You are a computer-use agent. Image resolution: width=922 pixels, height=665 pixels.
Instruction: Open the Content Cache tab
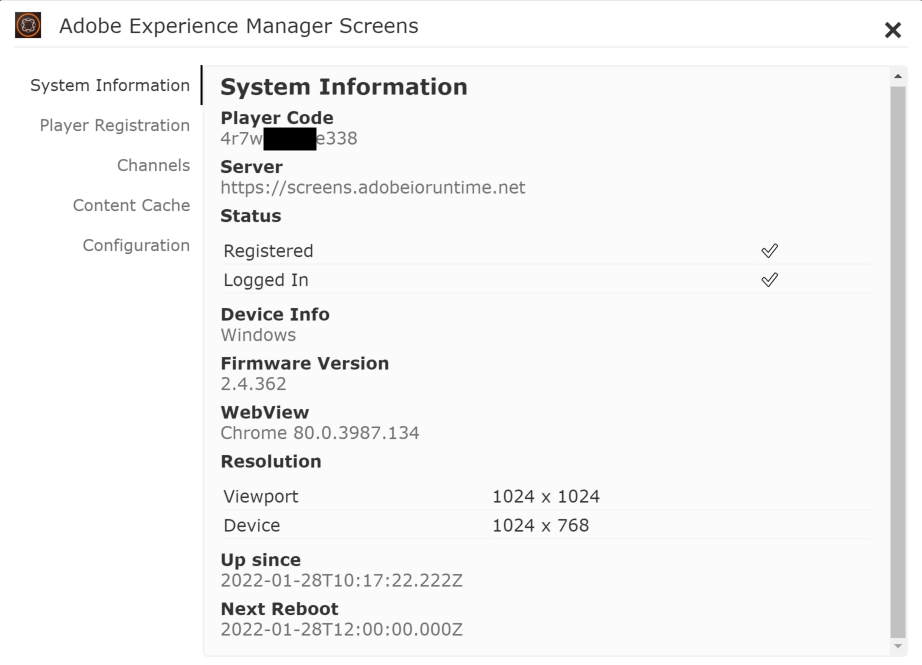(x=131, y=206)
